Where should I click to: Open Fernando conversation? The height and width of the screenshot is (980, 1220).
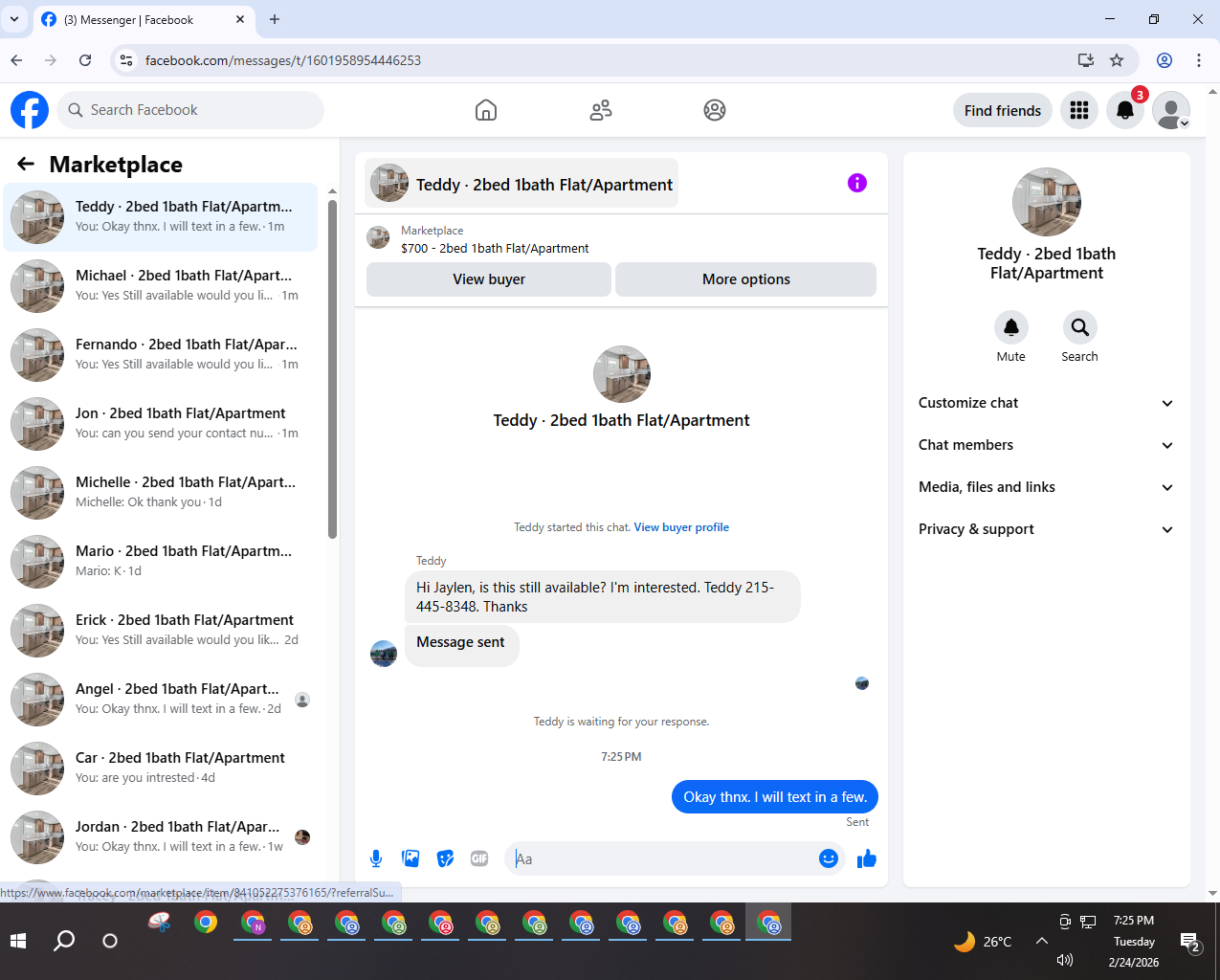[161, 355]
